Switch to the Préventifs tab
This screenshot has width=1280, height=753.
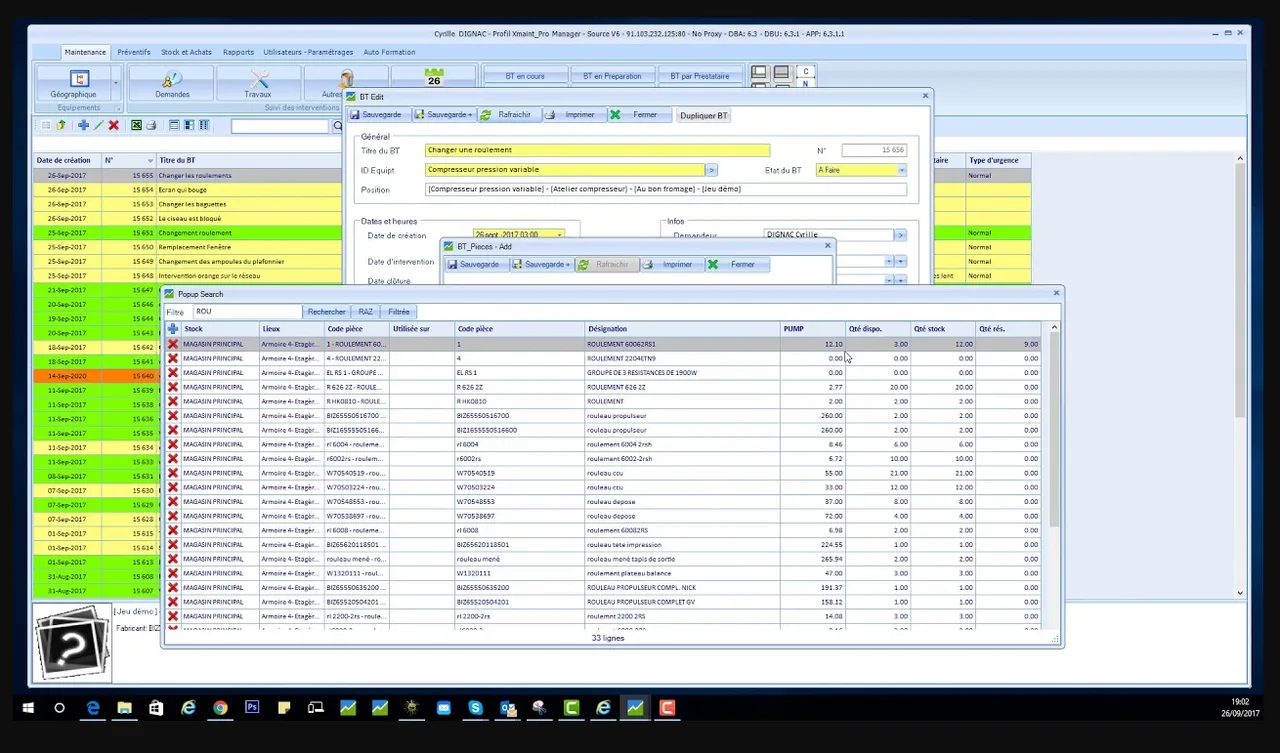point(134,52)
